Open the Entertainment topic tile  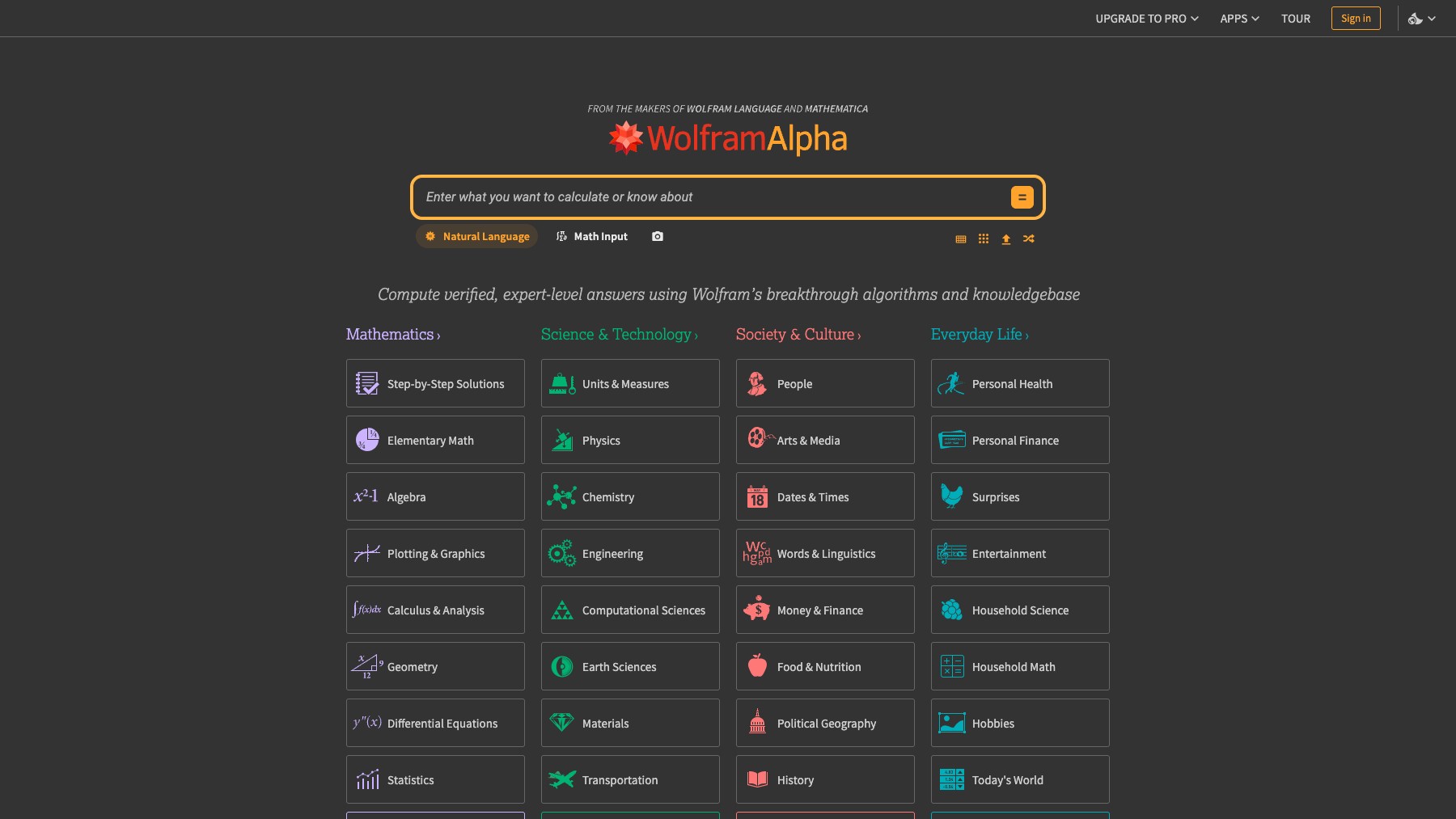click(x=1020, y=553)
